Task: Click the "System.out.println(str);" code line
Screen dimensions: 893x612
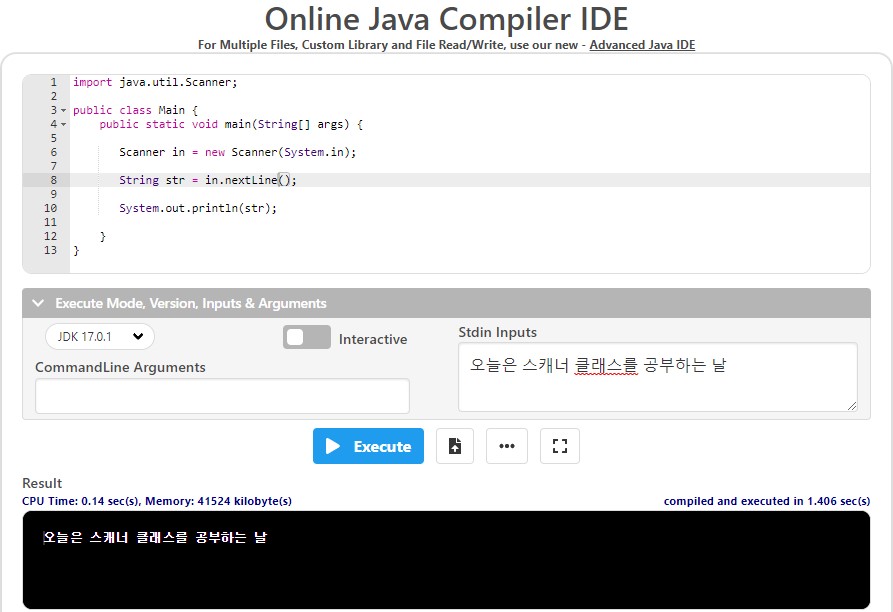Action: pyautogui.click(x=198, y=208)
